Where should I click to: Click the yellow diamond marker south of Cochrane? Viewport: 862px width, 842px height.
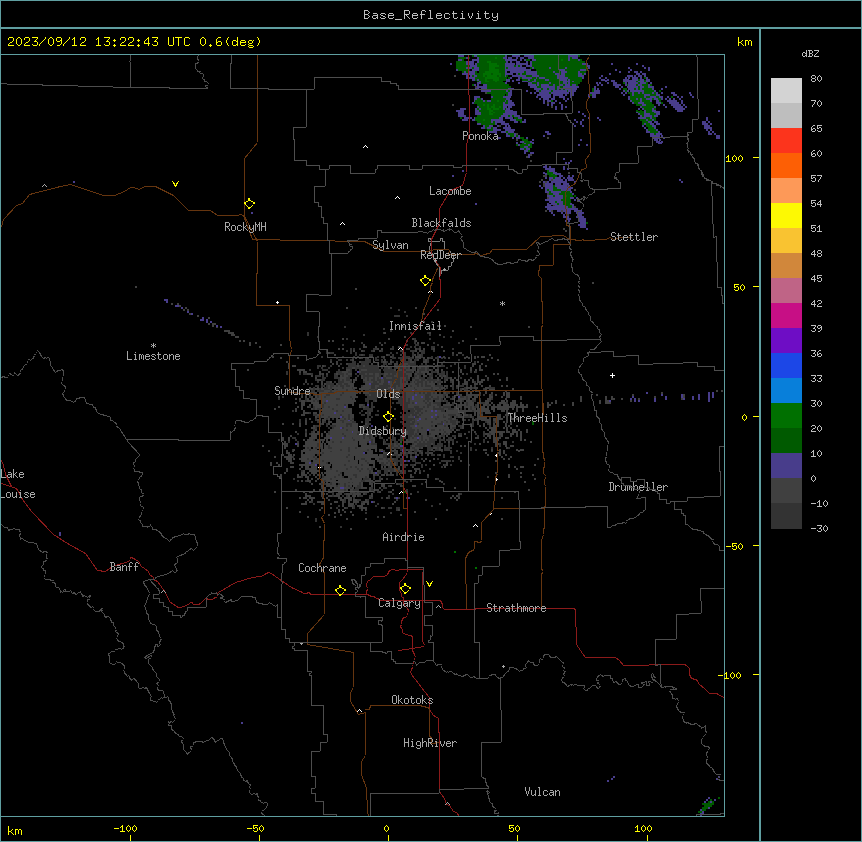(340, 590)
